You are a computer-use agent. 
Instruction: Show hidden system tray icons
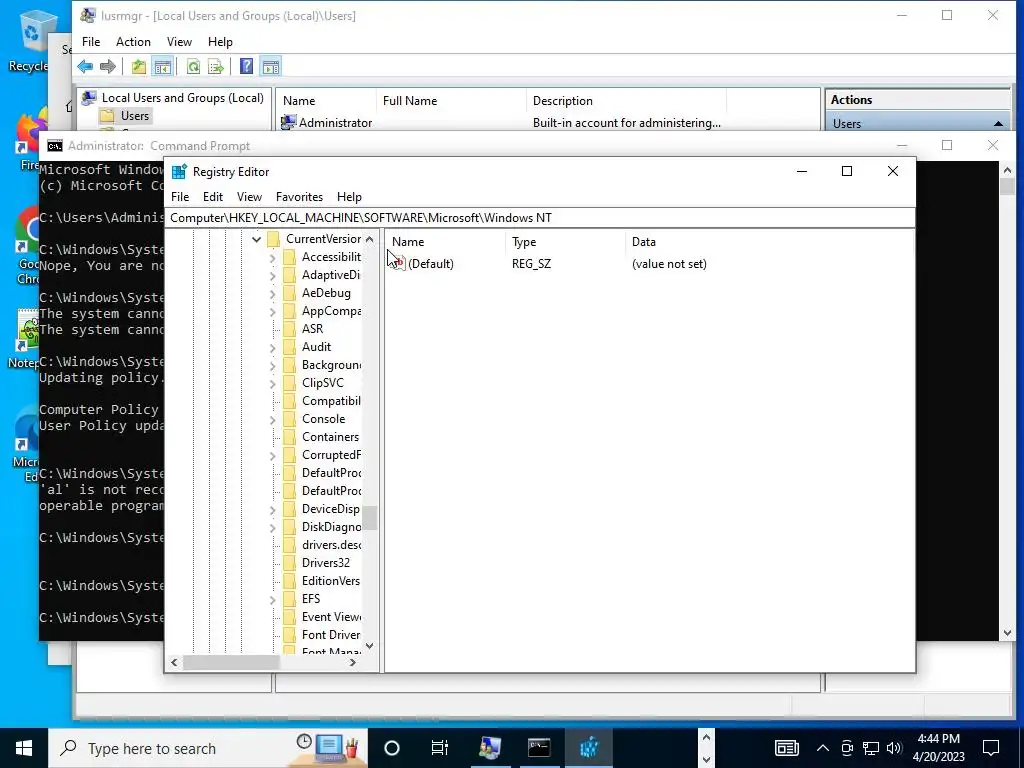(x=822, y=748)
